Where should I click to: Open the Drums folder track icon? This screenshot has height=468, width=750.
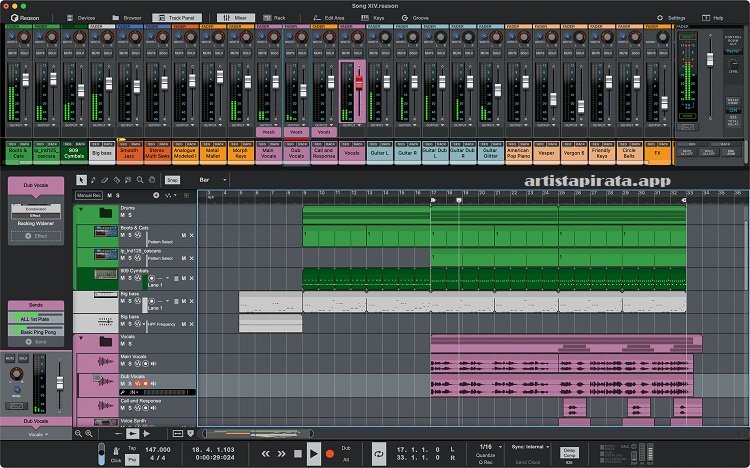click(106, 212)
